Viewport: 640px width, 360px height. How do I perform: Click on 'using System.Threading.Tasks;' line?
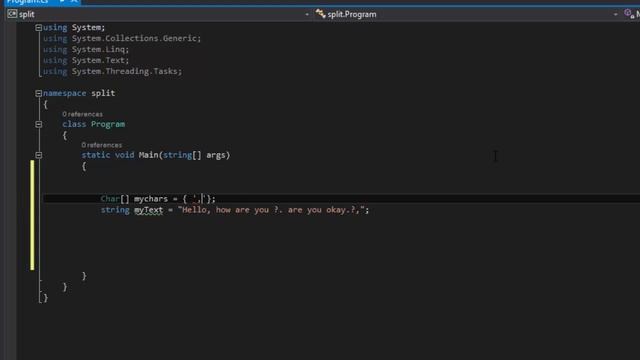pyautogui.click(x=113, y=71)
